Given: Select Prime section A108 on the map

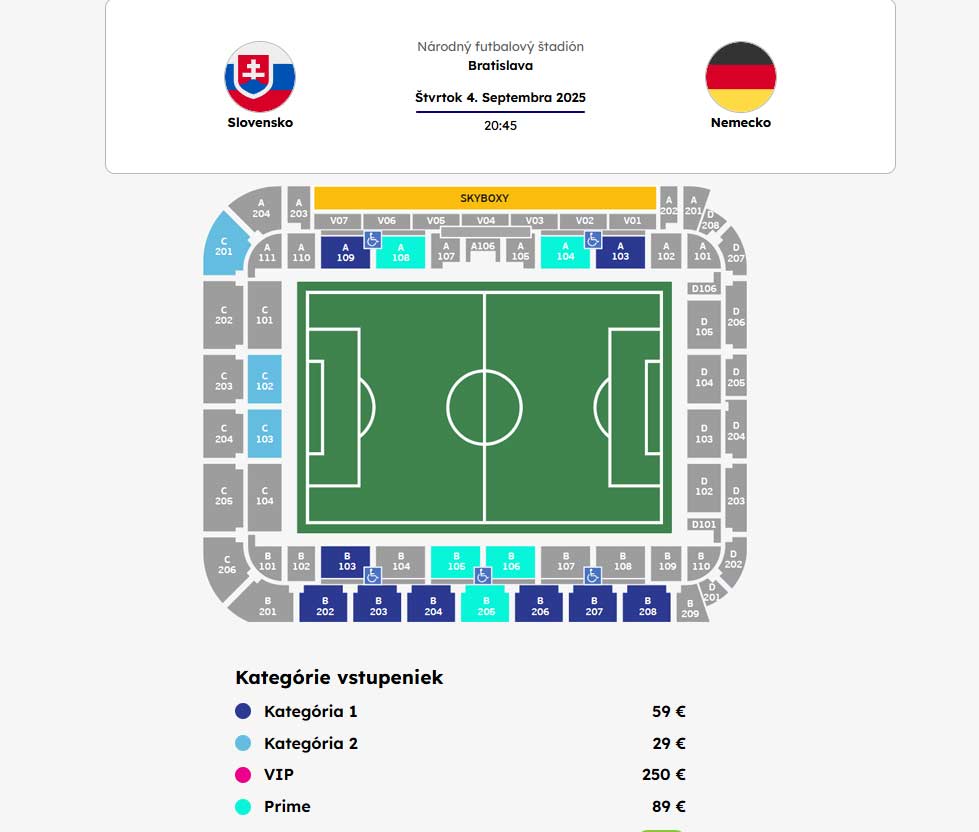Looking at the screenshot, I should [x=402, y=251].
